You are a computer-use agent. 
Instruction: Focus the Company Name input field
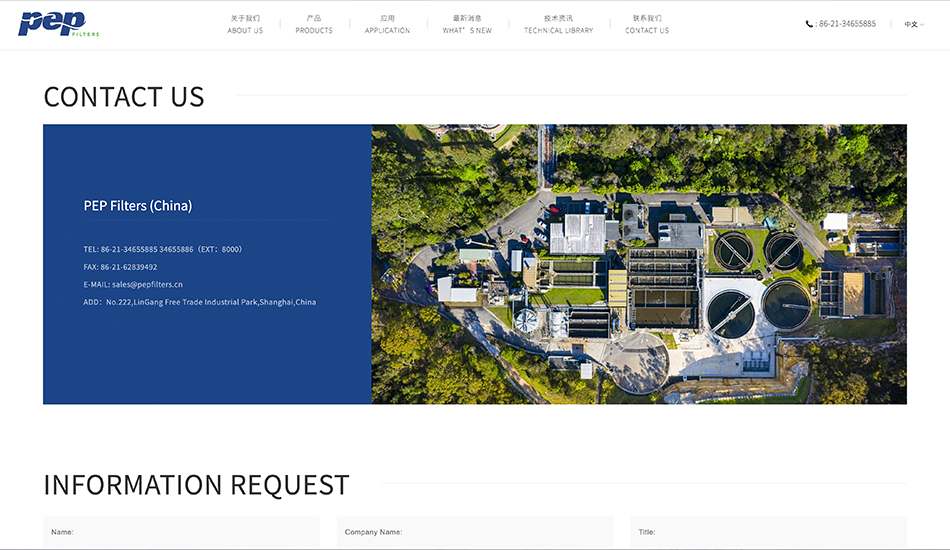[474, 532]
